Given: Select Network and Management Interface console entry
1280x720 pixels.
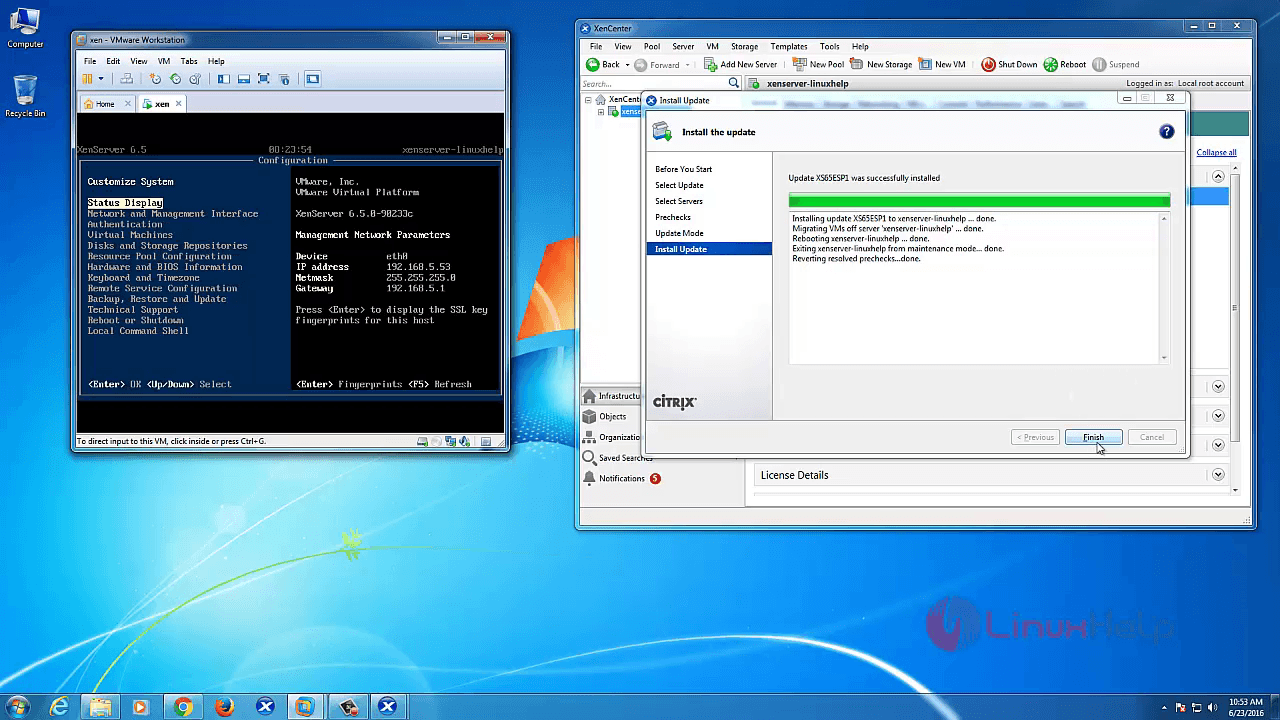Looking at the screenshot, I should [x=173, y=214].
